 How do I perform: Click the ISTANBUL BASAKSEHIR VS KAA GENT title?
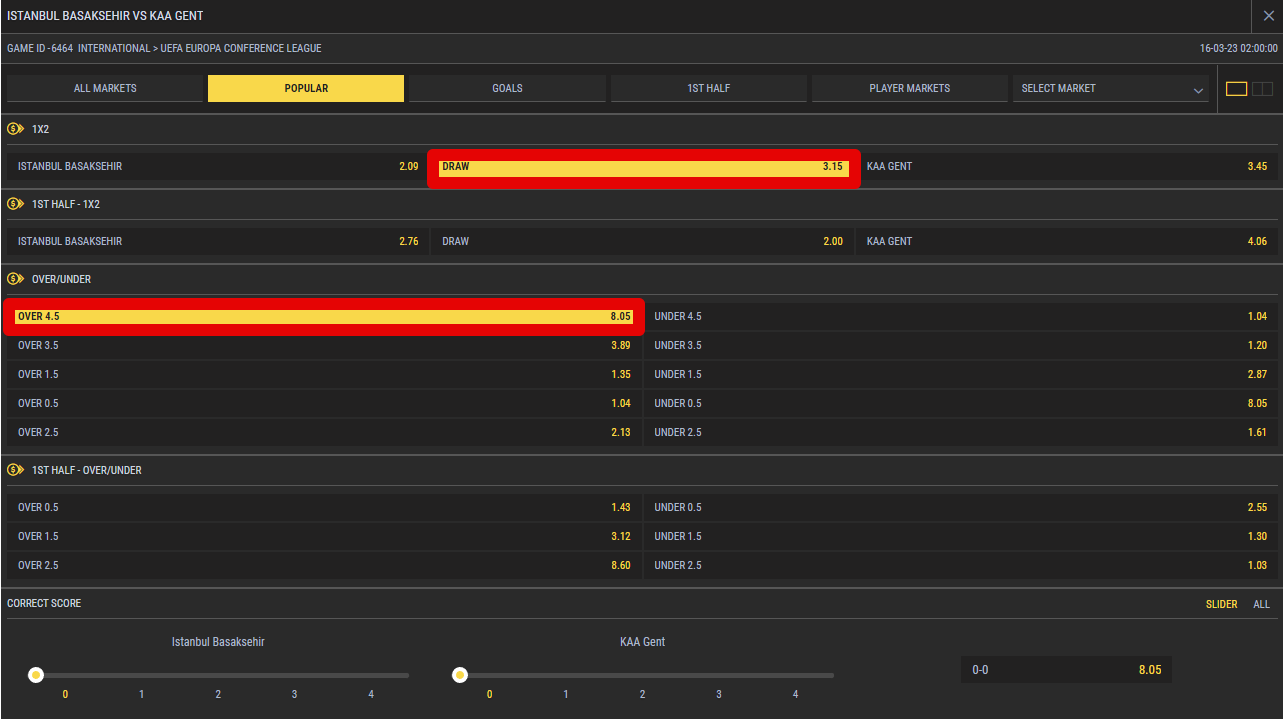pyautogui.click(x=105, y=16)
